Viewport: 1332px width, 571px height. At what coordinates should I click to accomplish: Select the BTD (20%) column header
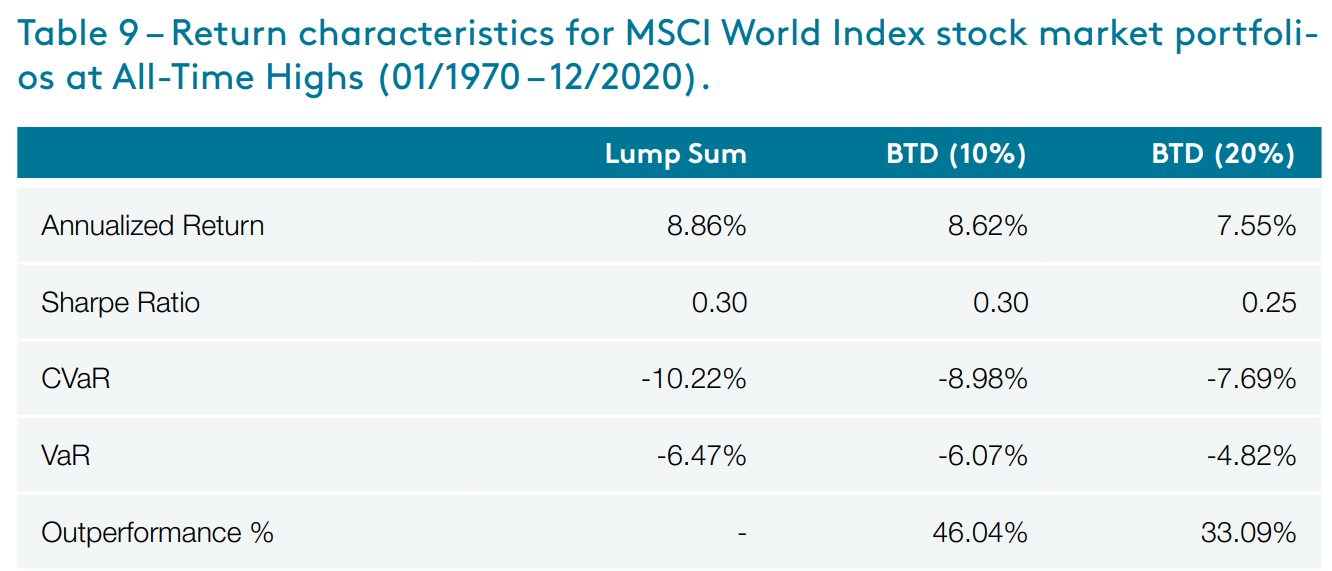click(x=1223, y=154)
